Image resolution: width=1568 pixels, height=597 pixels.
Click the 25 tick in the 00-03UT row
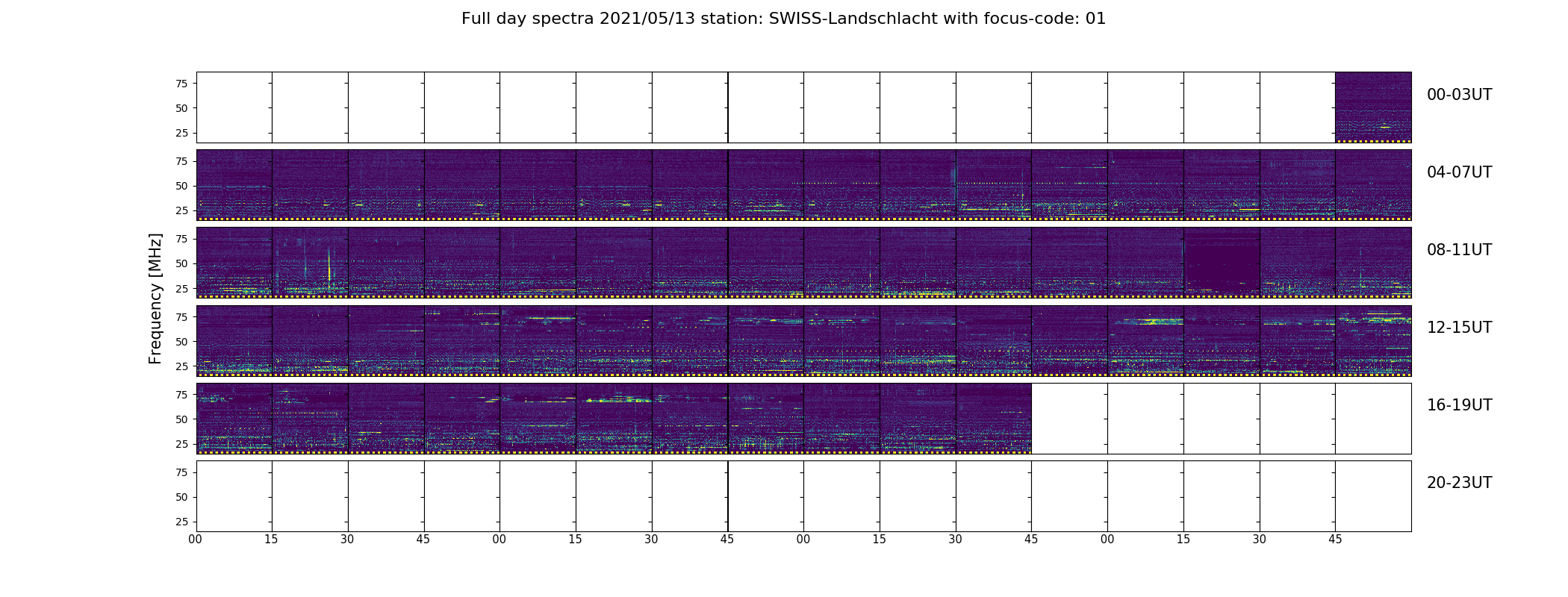click(x=181, y=133)
